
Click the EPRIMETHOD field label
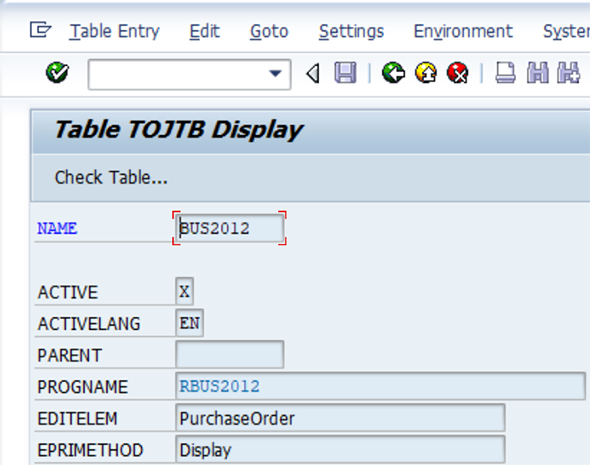[x=90, y=450]
